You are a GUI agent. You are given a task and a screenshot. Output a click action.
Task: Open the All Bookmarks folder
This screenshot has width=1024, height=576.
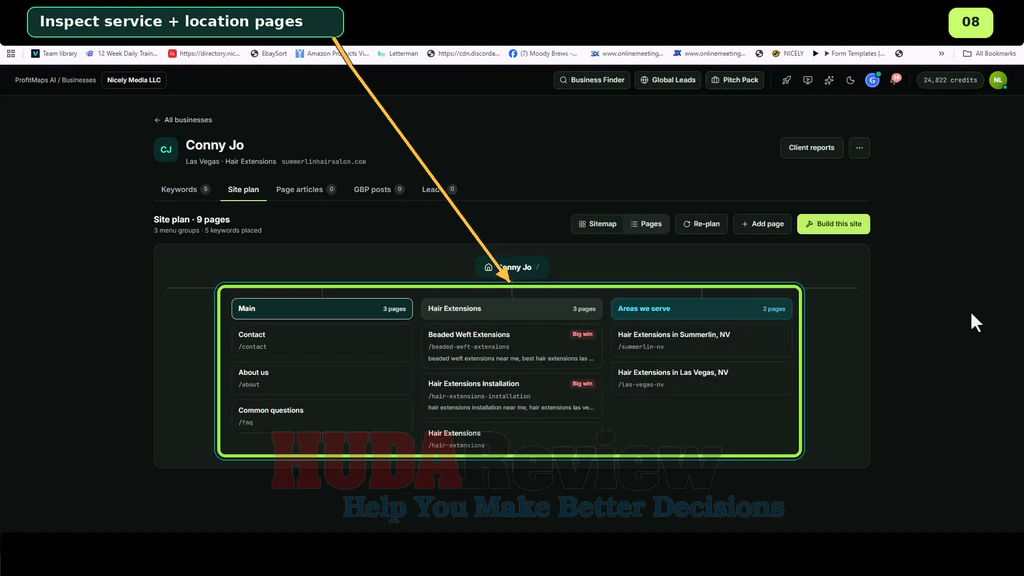coord(989,54)
